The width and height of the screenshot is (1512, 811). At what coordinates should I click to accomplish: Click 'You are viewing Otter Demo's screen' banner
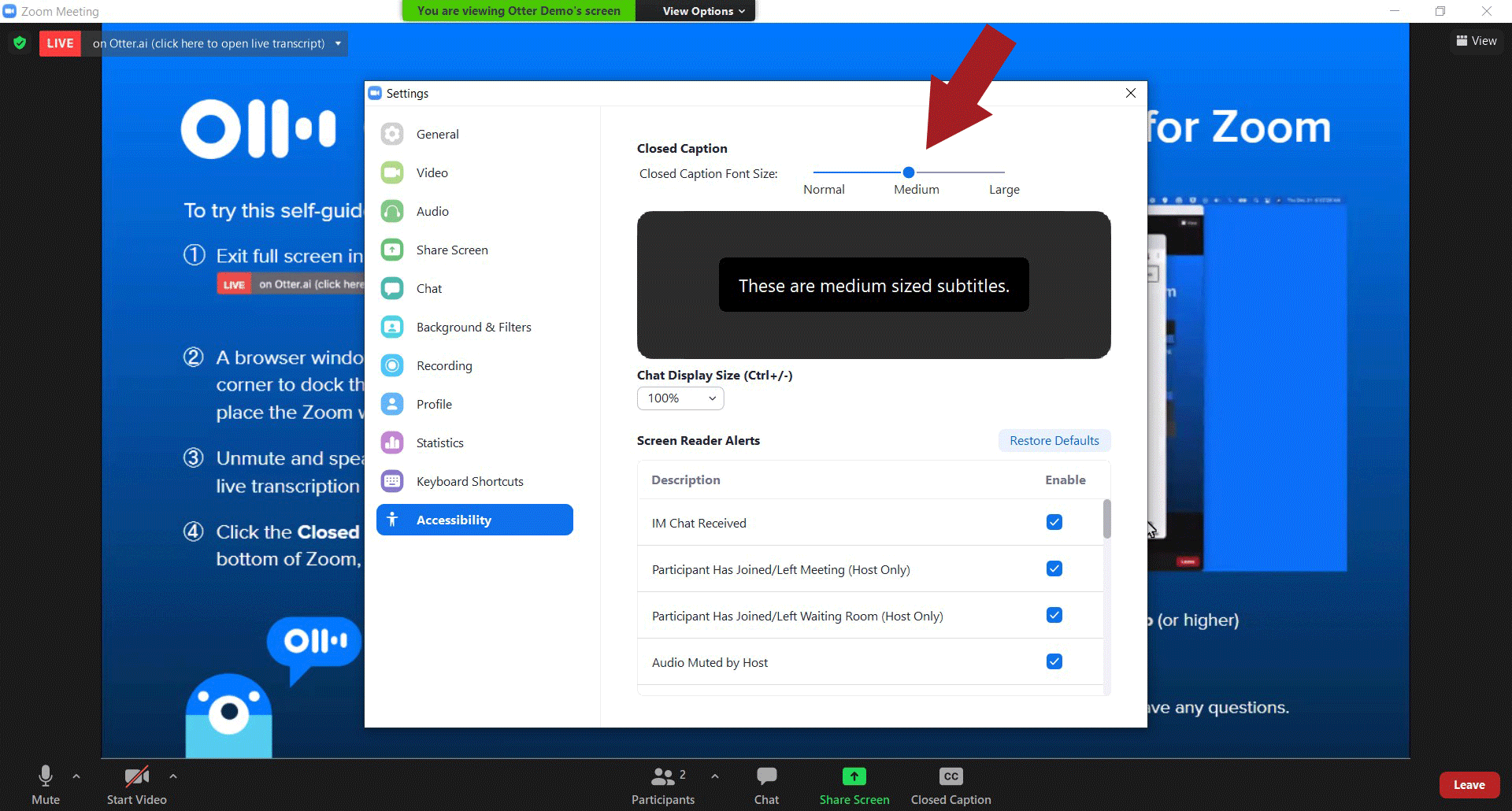tap(519, 11)
